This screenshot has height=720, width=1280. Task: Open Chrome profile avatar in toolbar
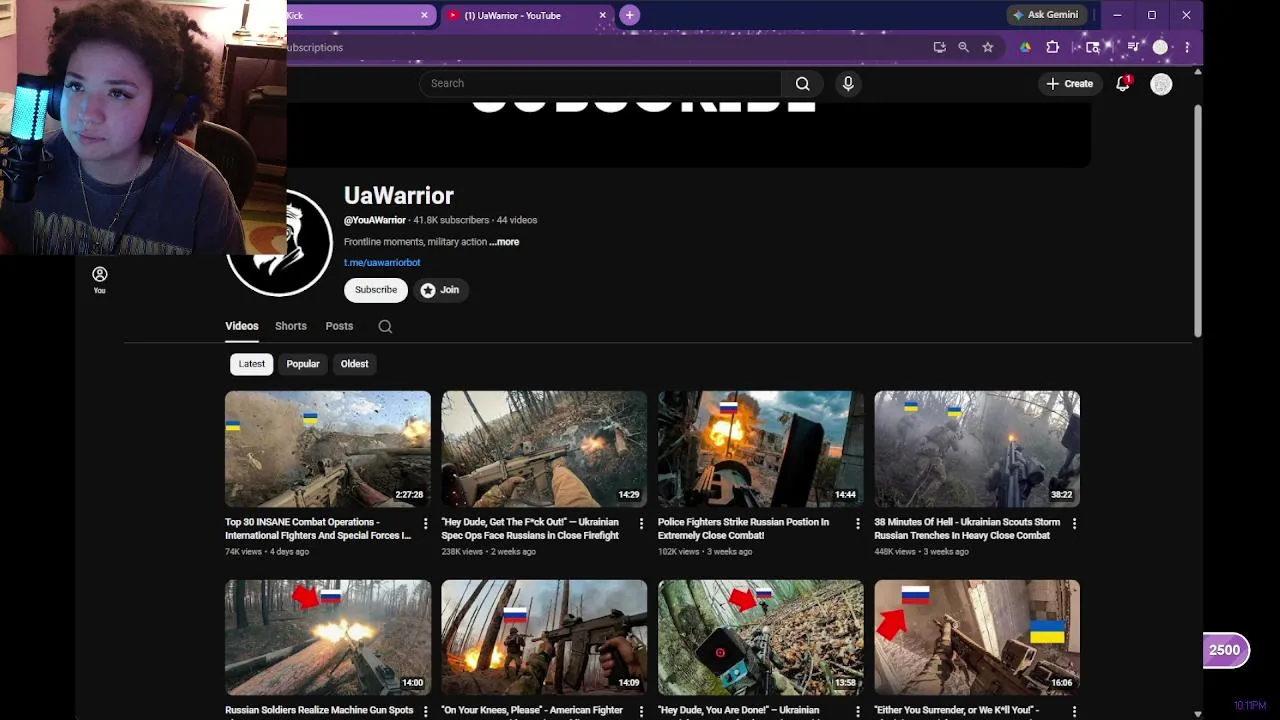click(1160, 47)
